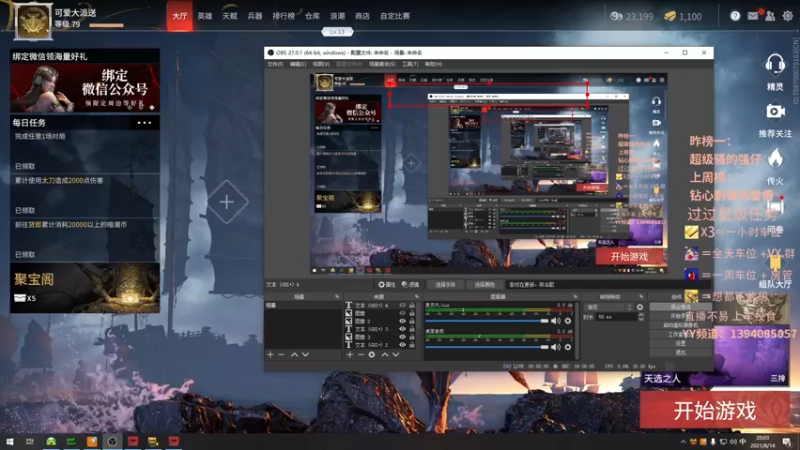Toggle lock on 文本 (GDI+) 4 source

click(412, 305)
